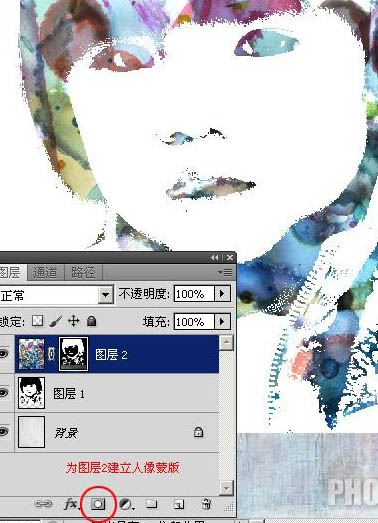Add a layer mask with mask button
The height and width of the screenshot is (523, 378).
[98, 504]
